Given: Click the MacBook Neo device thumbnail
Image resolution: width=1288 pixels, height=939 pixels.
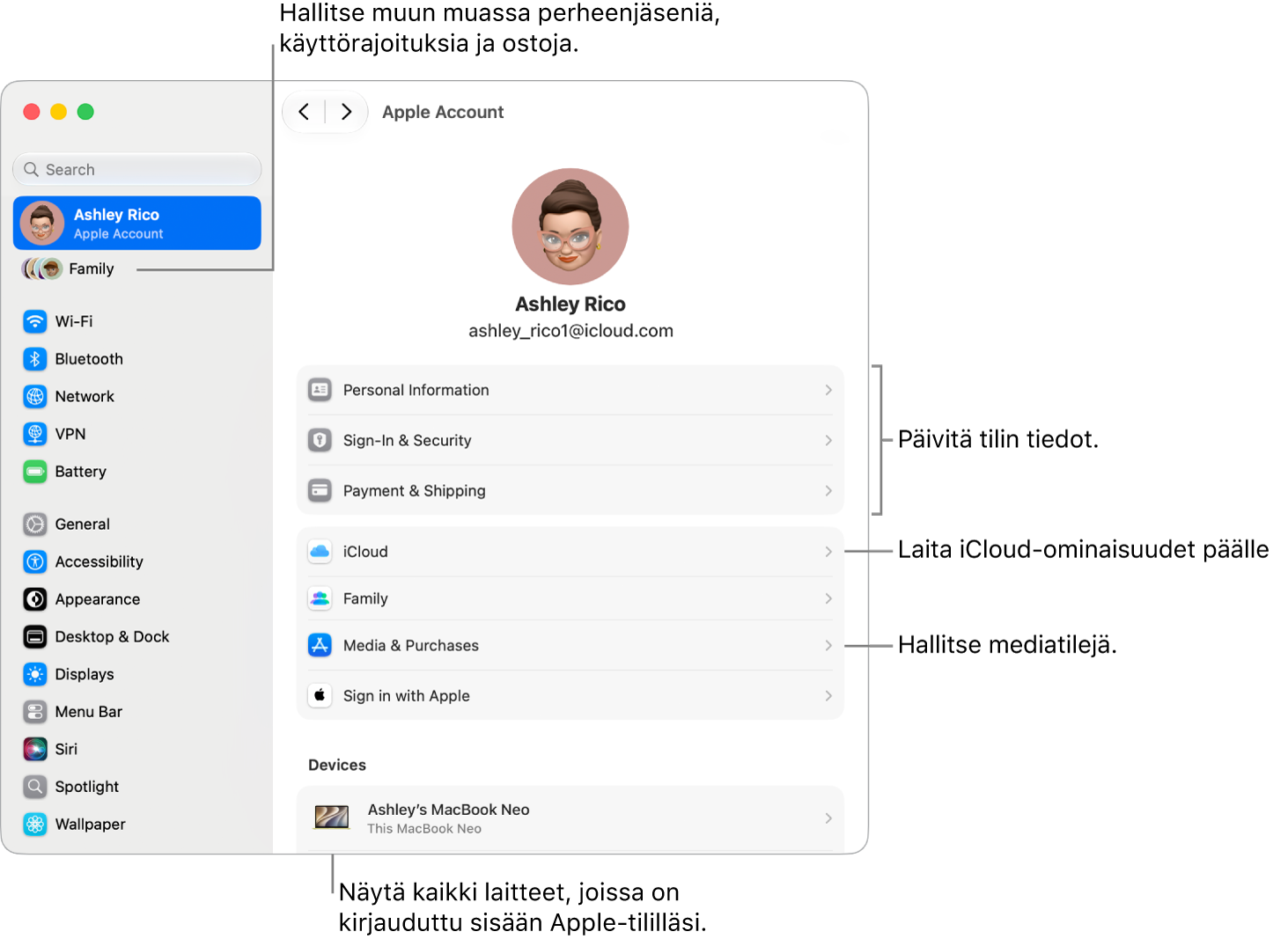Looking at the screenshot, I should coord(332,818).
